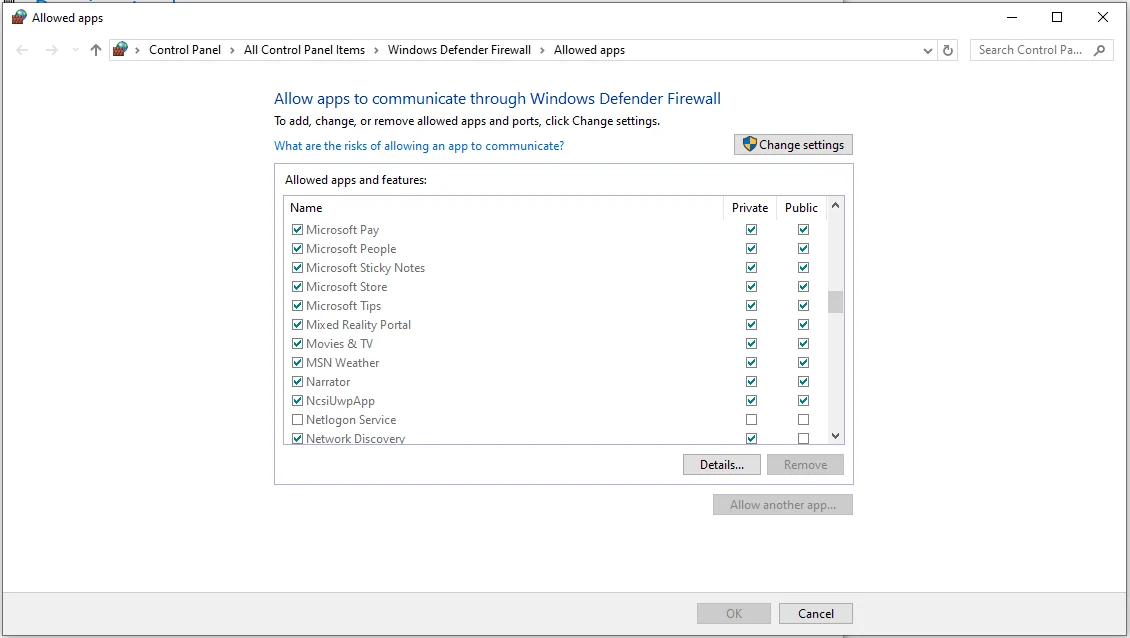Click the Up one level arrow
The image size is (1130, 638).
click(x=96, y=50)
